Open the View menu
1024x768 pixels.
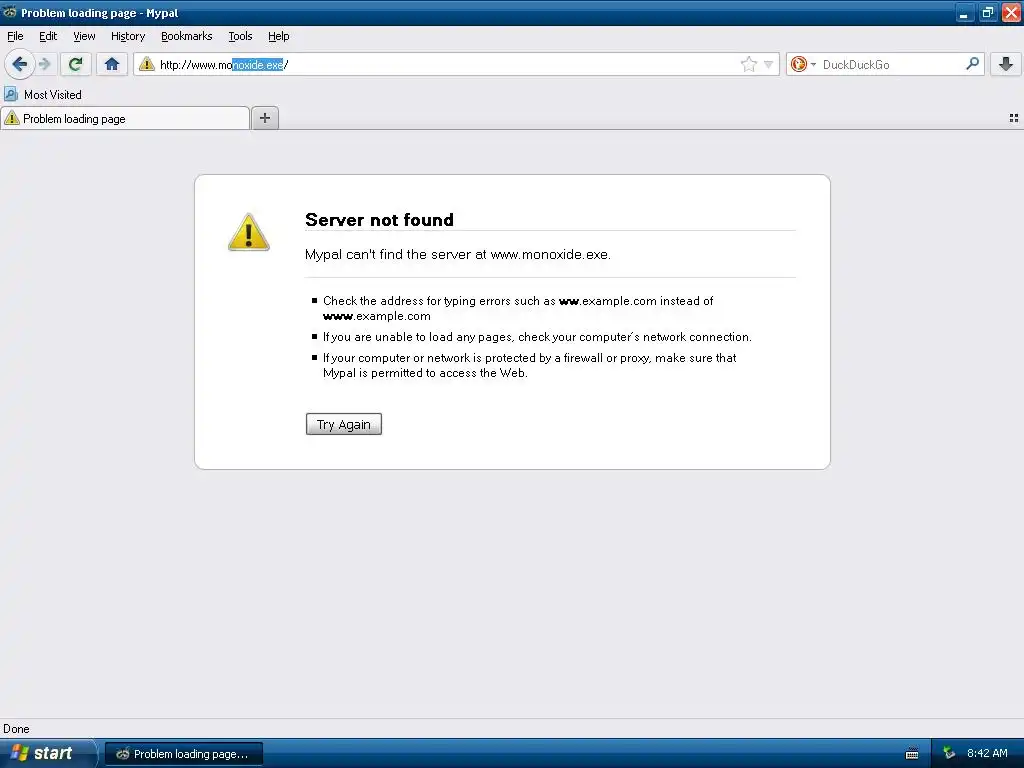point(84,36)
